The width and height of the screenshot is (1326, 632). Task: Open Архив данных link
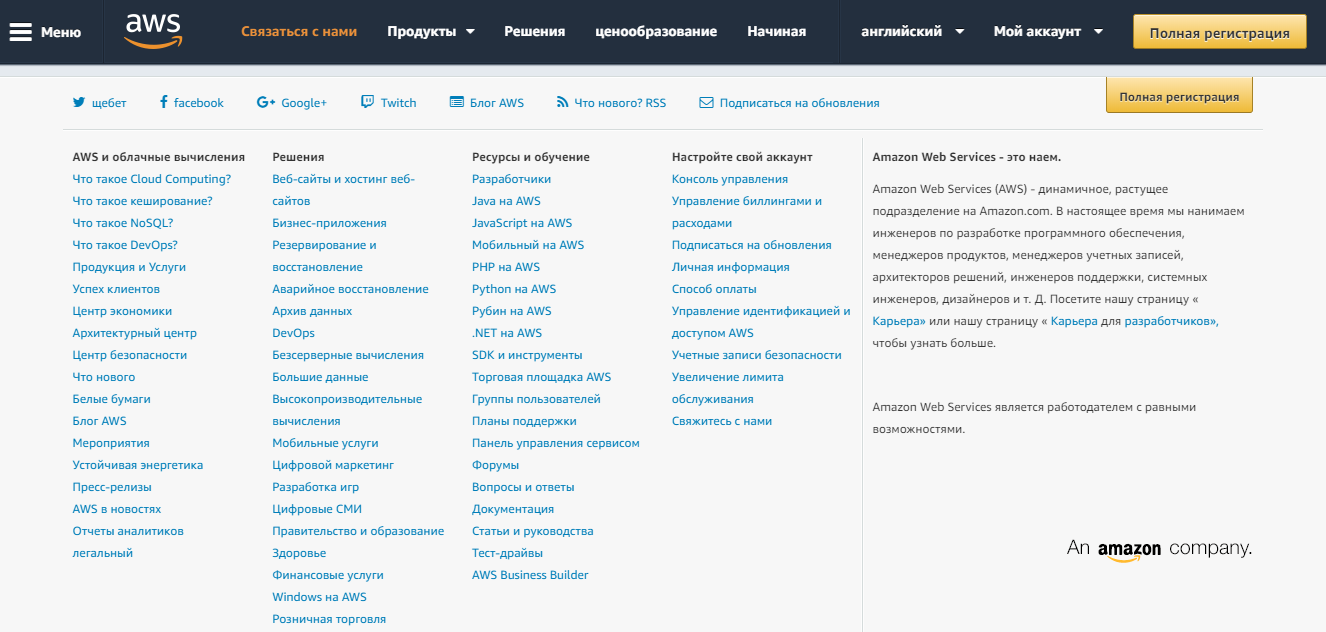coord(312,311)
